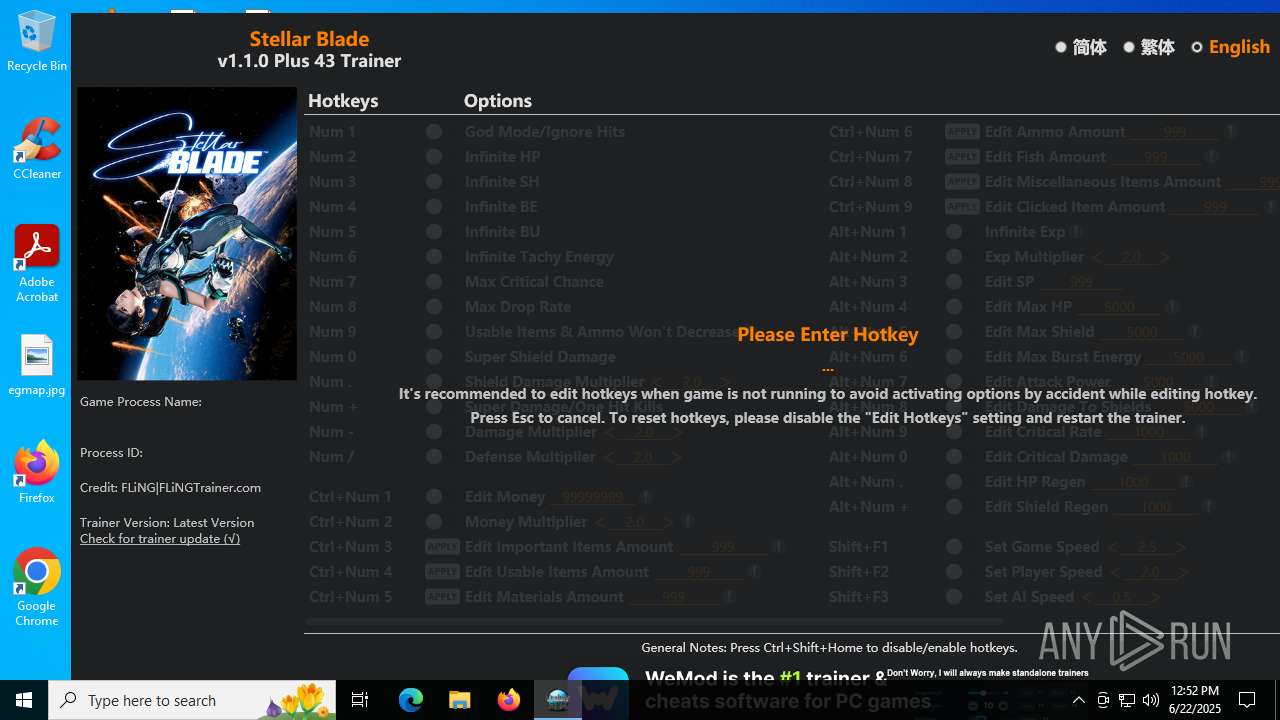The image size is (1280, 720).
Task: Increase Exp Multiplier with the right arrow
Action: point(1165,258)
